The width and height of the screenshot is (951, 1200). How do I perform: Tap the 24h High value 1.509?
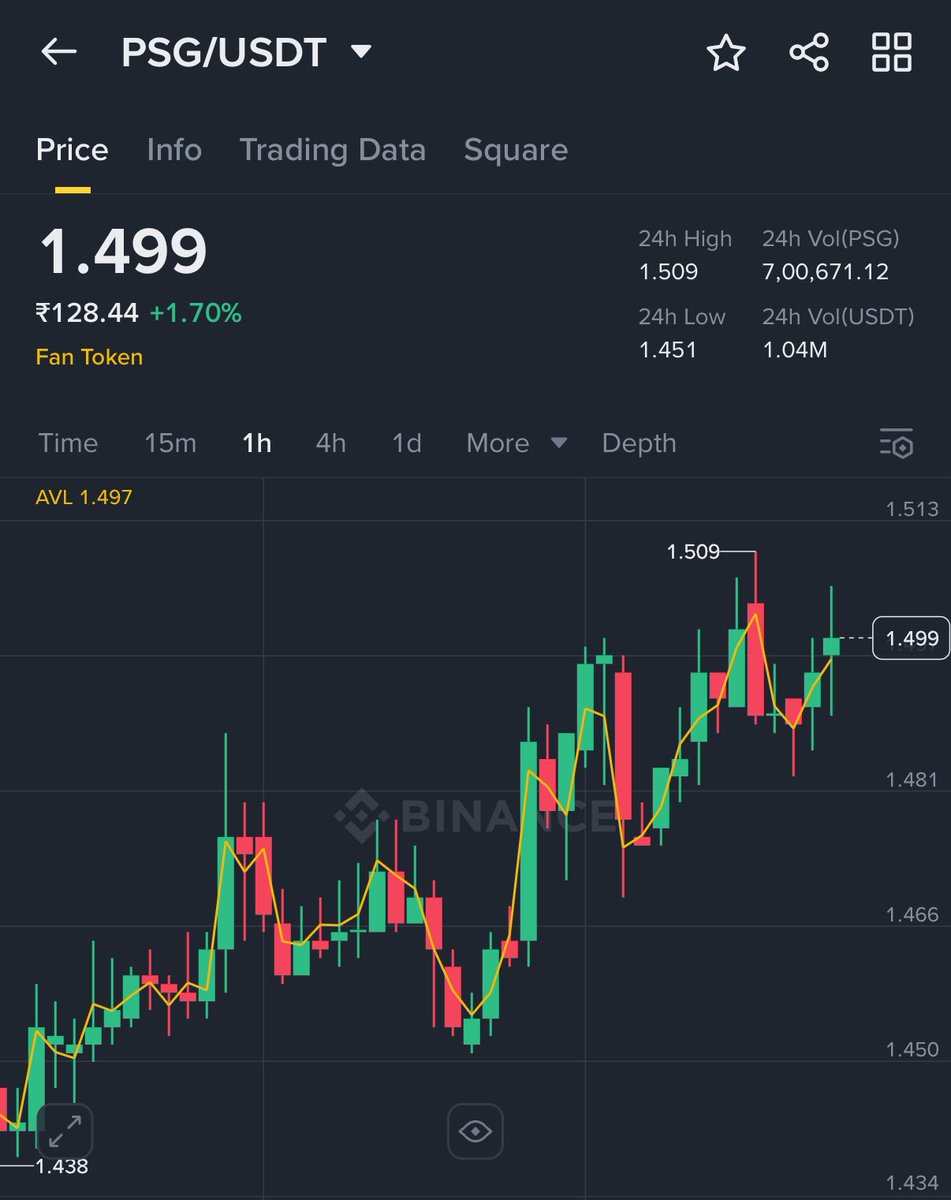pos(668,272)
